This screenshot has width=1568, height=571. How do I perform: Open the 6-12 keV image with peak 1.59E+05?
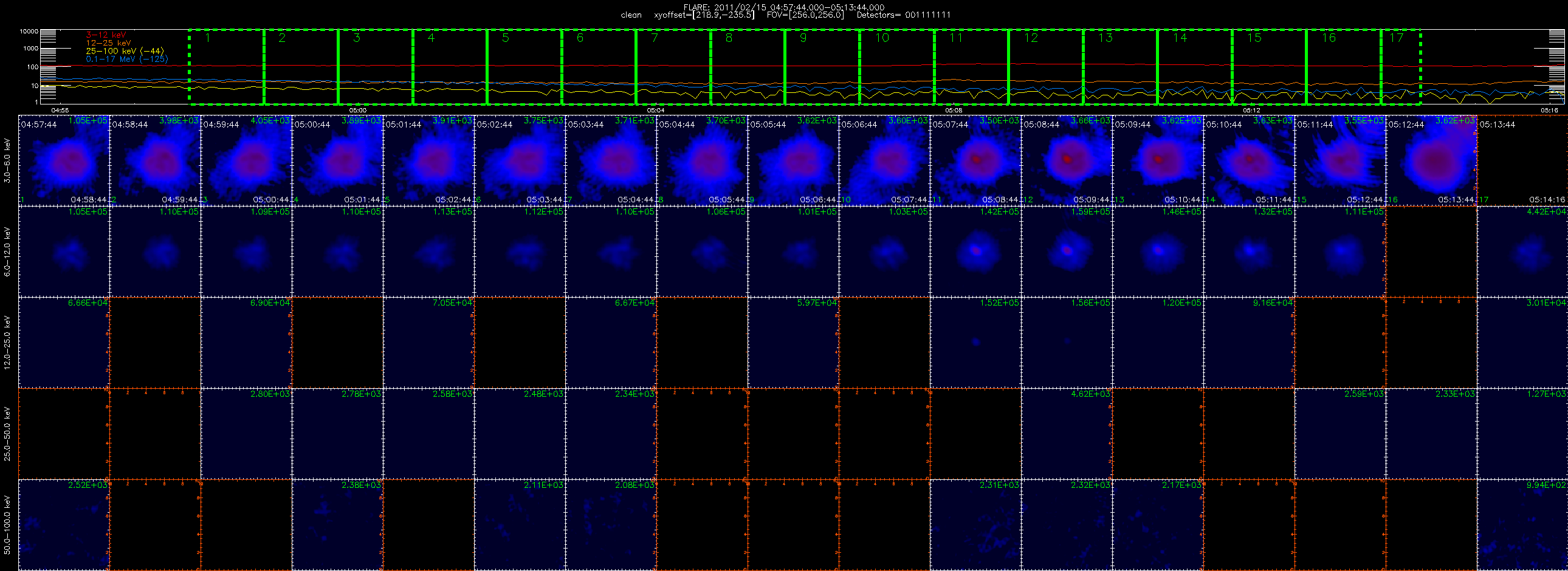tap(1067, 251)
